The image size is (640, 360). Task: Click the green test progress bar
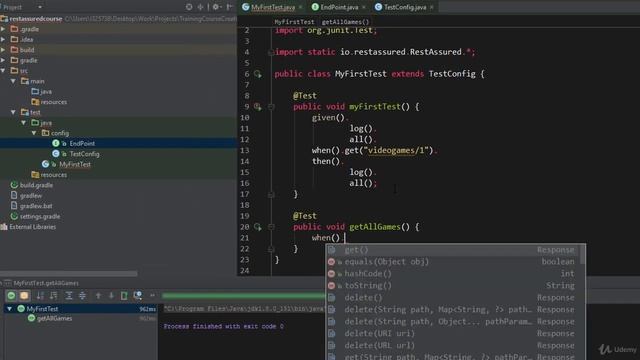244,295
